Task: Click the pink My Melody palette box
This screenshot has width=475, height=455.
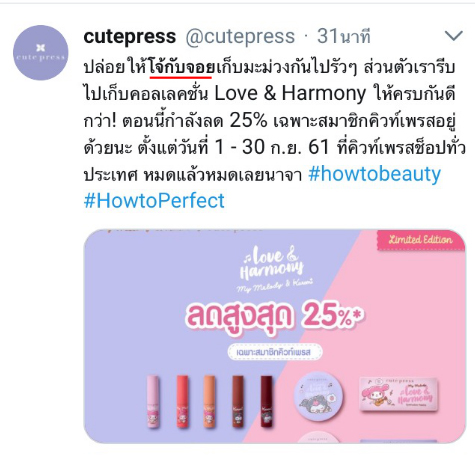Action: coord(399,394)
